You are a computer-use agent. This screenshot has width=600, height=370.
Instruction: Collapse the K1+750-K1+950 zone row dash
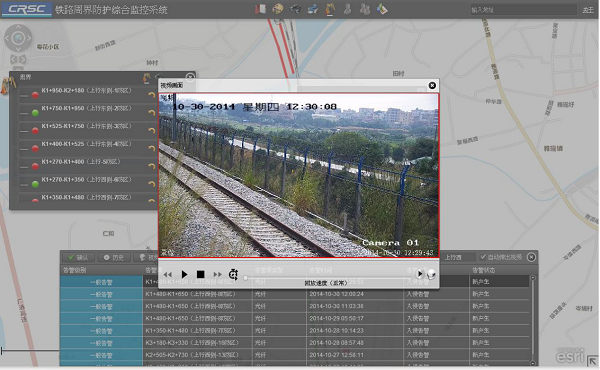[x=24, y=114]
